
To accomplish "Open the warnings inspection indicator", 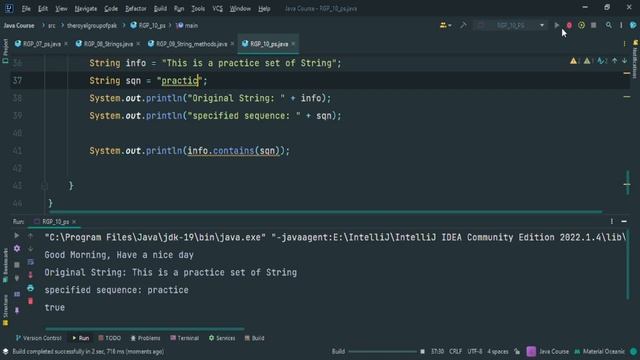I will tap(575, 61).
